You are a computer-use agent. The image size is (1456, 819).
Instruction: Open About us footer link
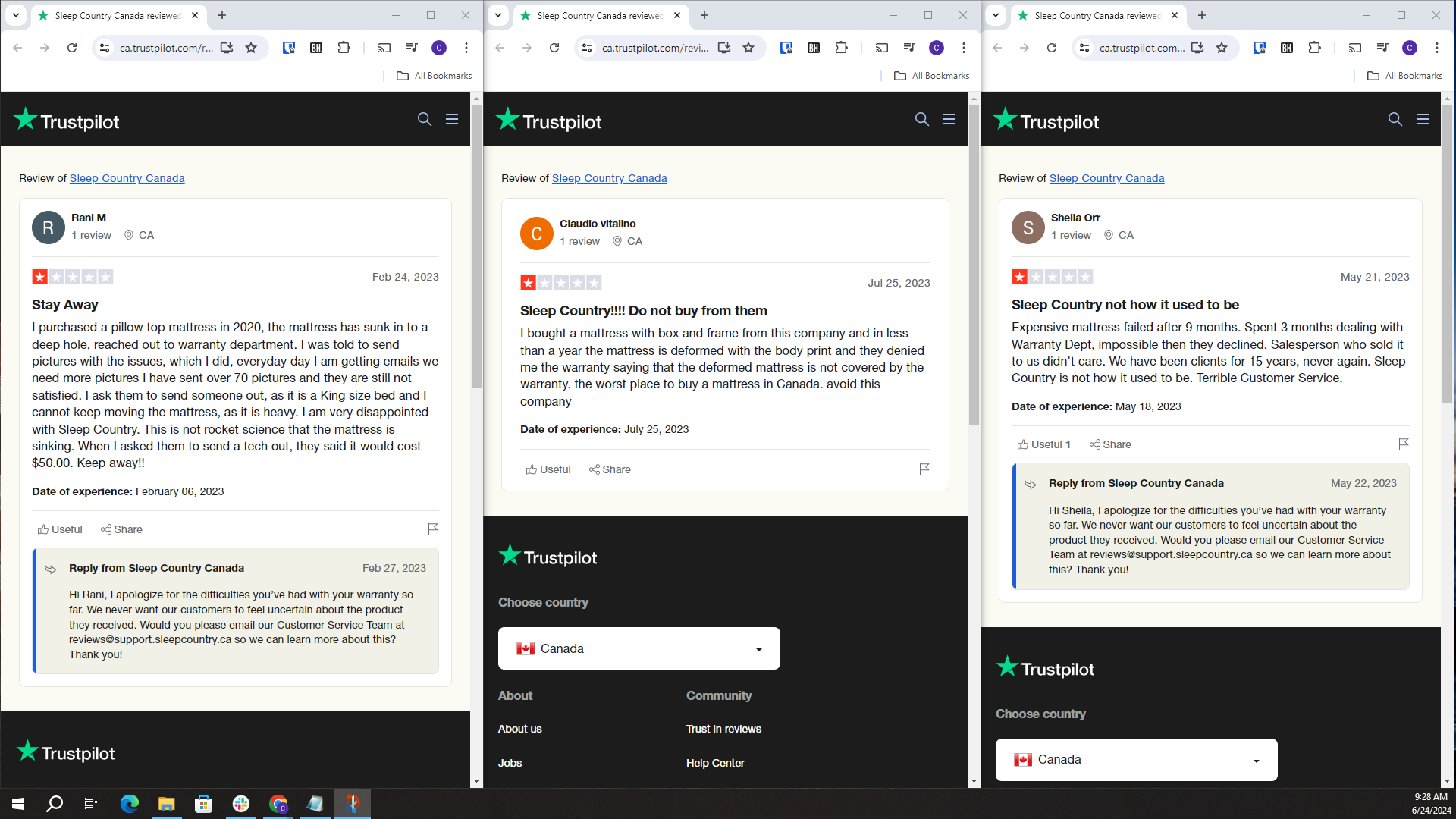(520, 729)
